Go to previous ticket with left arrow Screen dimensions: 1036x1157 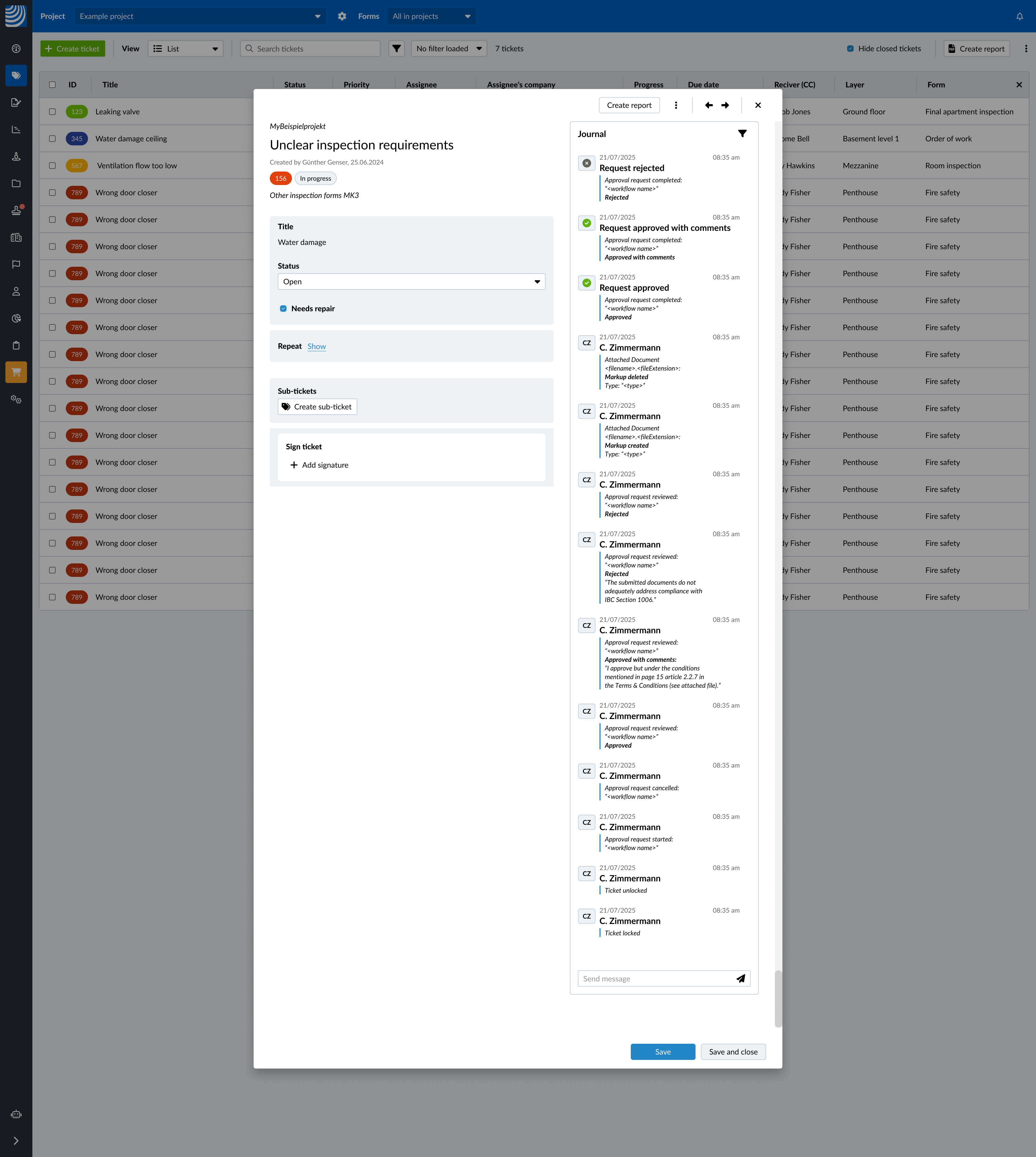pyautogui.click(x=709, y=105)
